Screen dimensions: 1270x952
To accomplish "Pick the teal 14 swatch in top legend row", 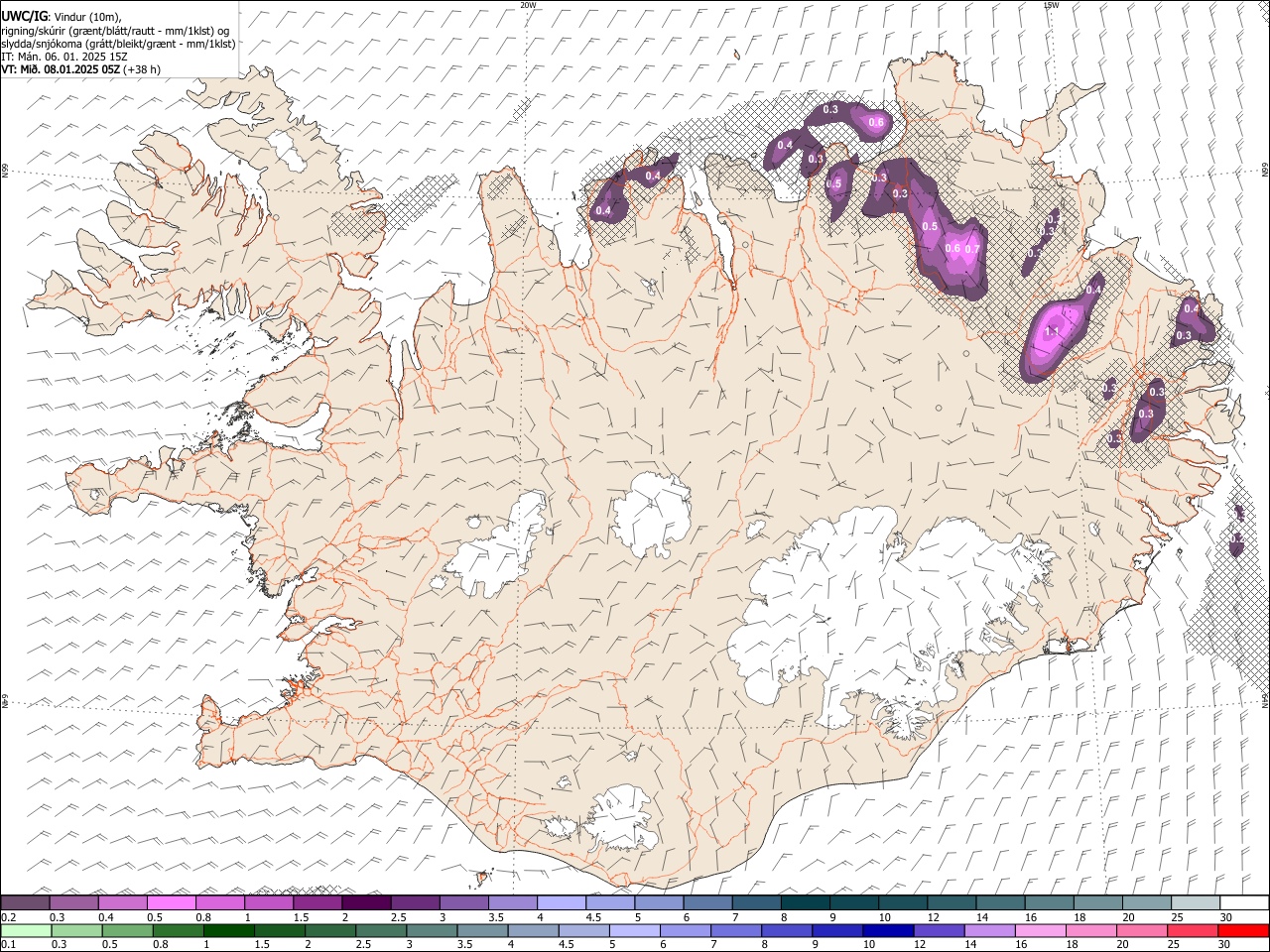I will tap(1000, 902).
